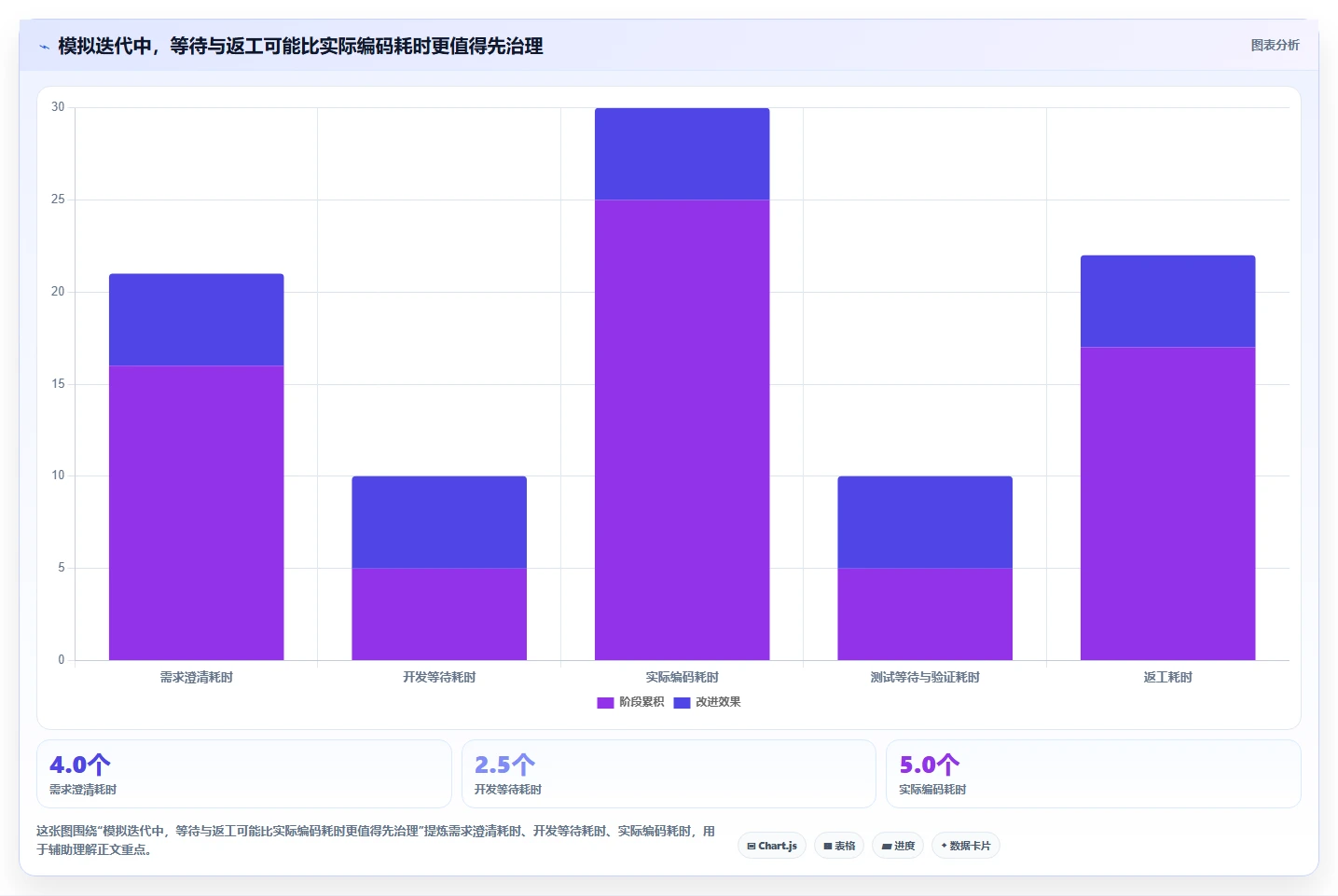1338x896 pixels.
Task: Click the 测试等待与验证耗时 x-axis label
Action: click(925, 677)
